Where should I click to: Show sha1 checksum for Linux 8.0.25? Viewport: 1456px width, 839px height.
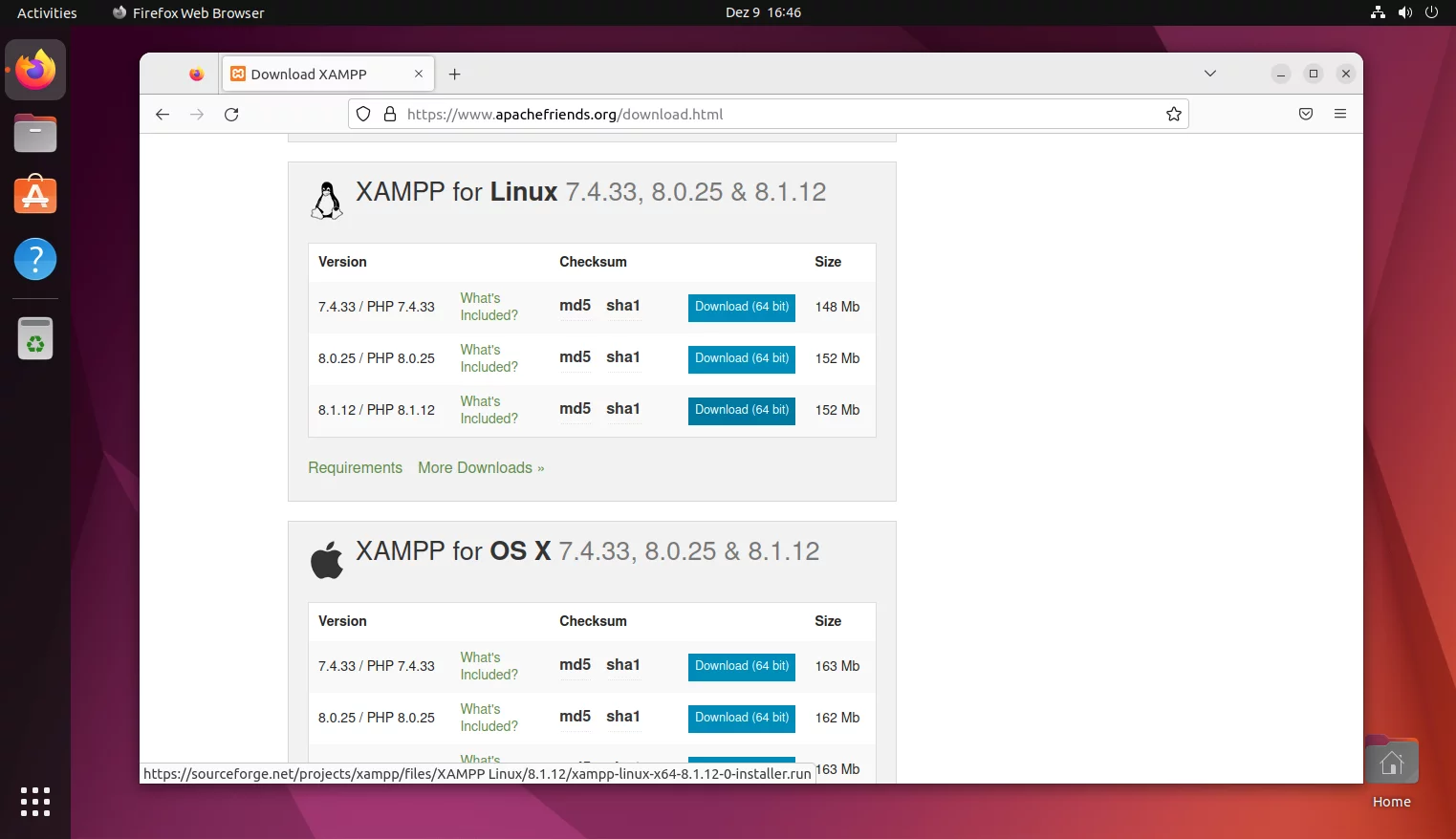623,357
